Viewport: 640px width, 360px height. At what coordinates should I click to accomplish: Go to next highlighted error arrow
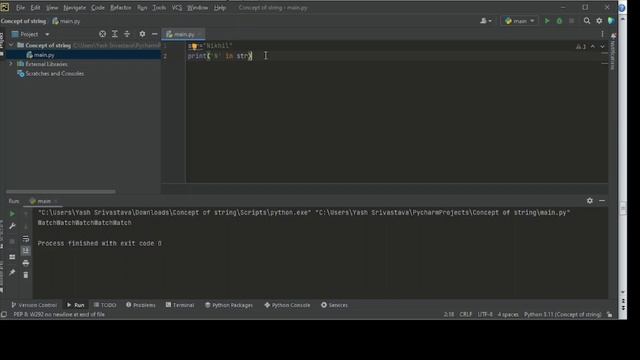(602, 47)
